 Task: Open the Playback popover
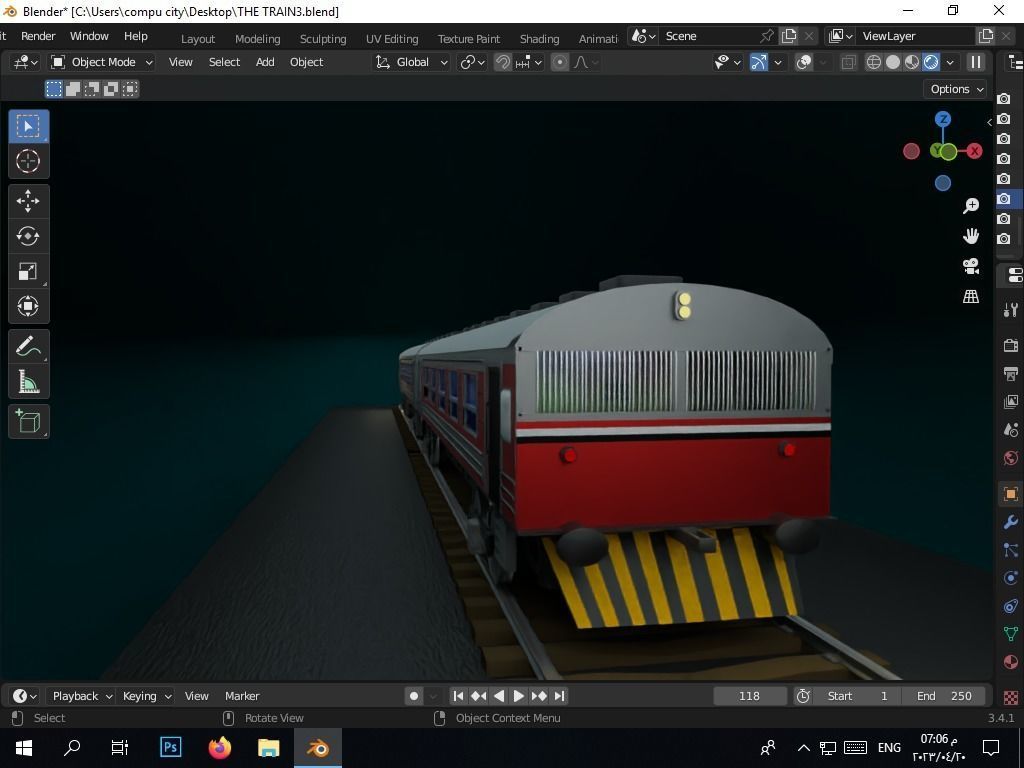click(x=82, y=696)
